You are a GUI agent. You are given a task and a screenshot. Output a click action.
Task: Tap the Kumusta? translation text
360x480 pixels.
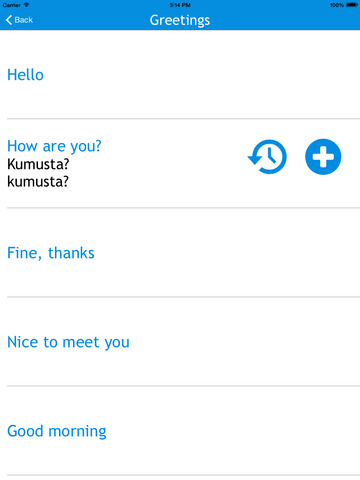coord(38,164)
